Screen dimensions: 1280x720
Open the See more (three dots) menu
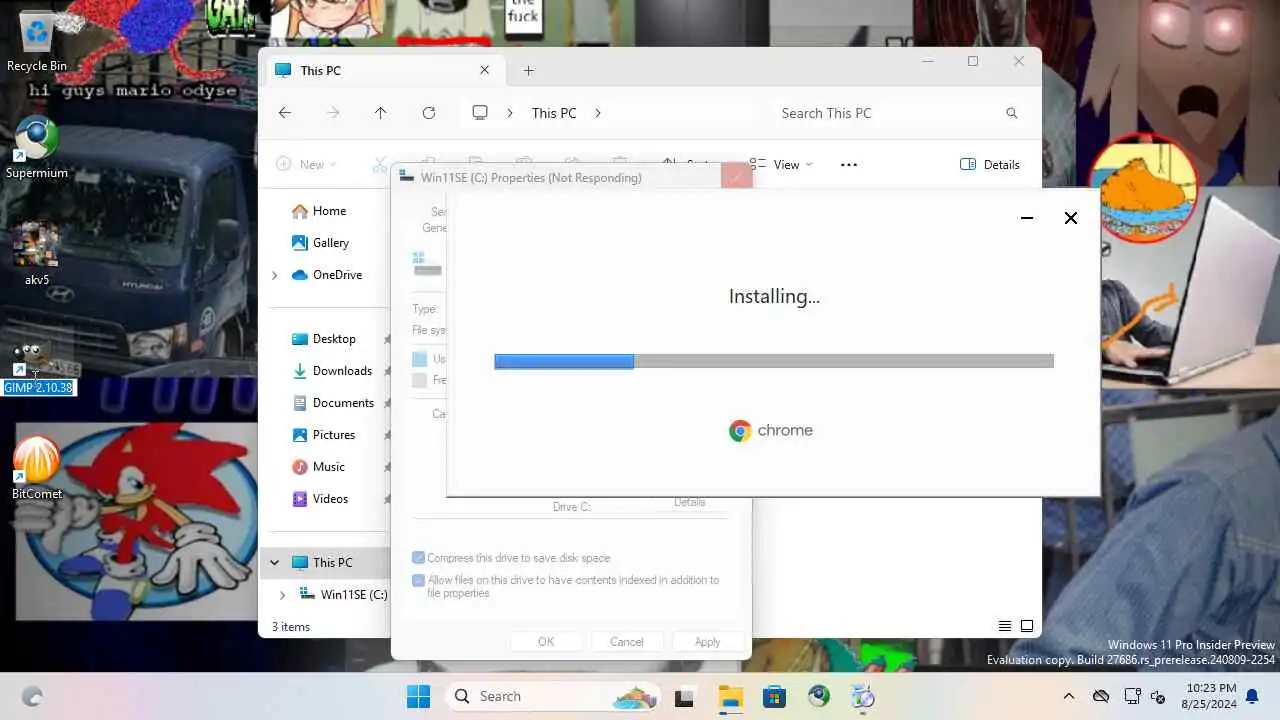(x=849, y=165)
